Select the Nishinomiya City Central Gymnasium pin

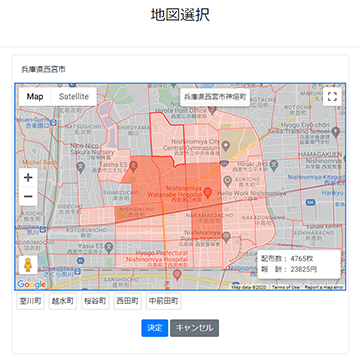tap(226, 146)
